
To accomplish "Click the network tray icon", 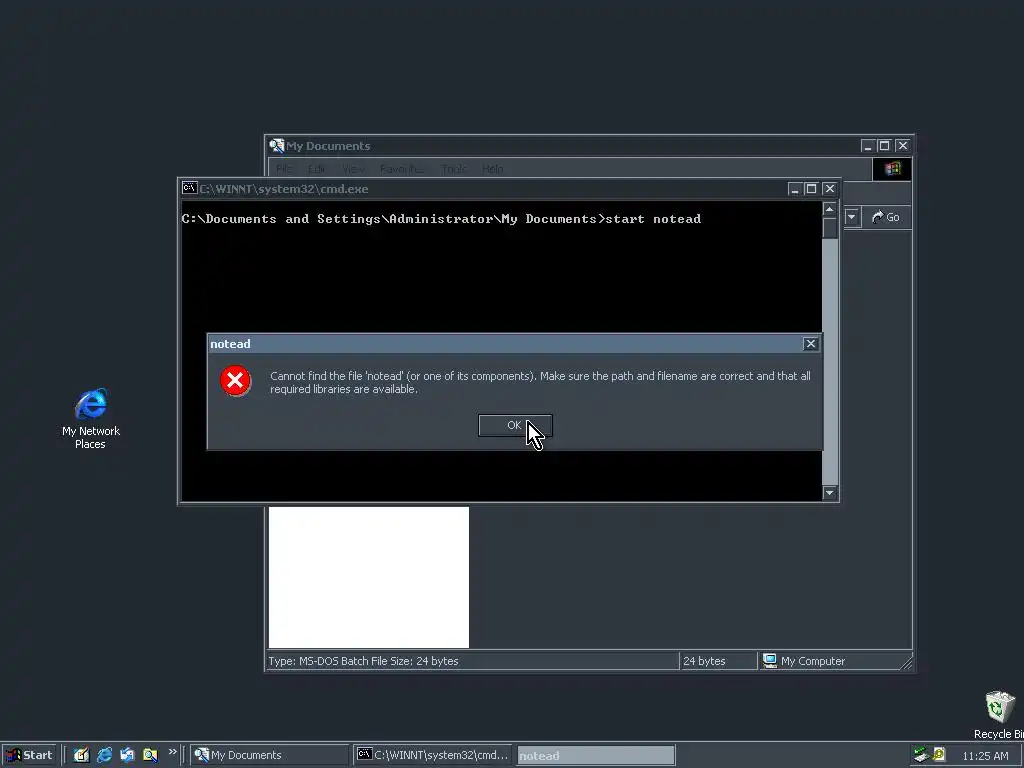I will click(x=921, y=755).
